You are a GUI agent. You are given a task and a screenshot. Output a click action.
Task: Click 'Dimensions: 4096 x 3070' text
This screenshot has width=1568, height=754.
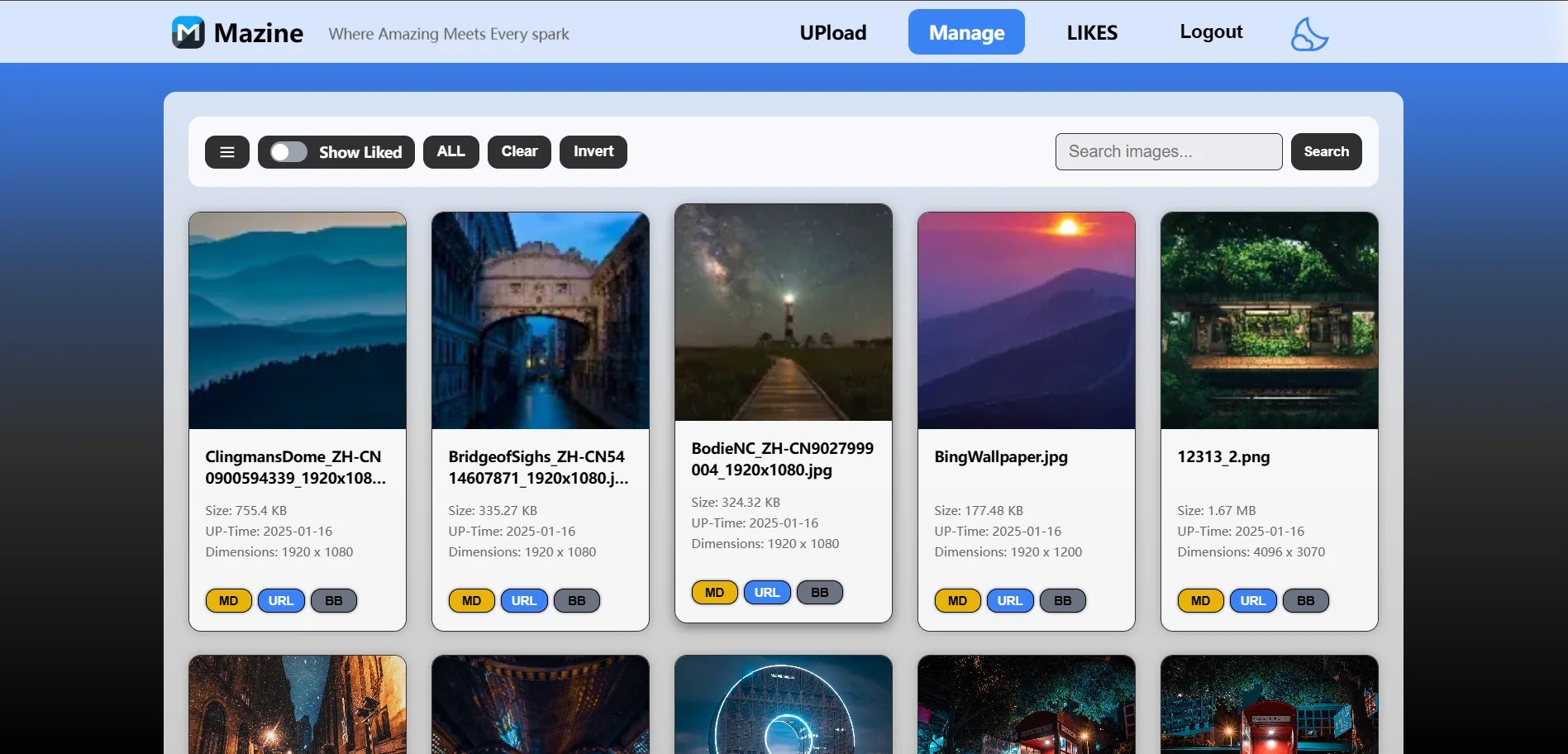[1251, 551]
